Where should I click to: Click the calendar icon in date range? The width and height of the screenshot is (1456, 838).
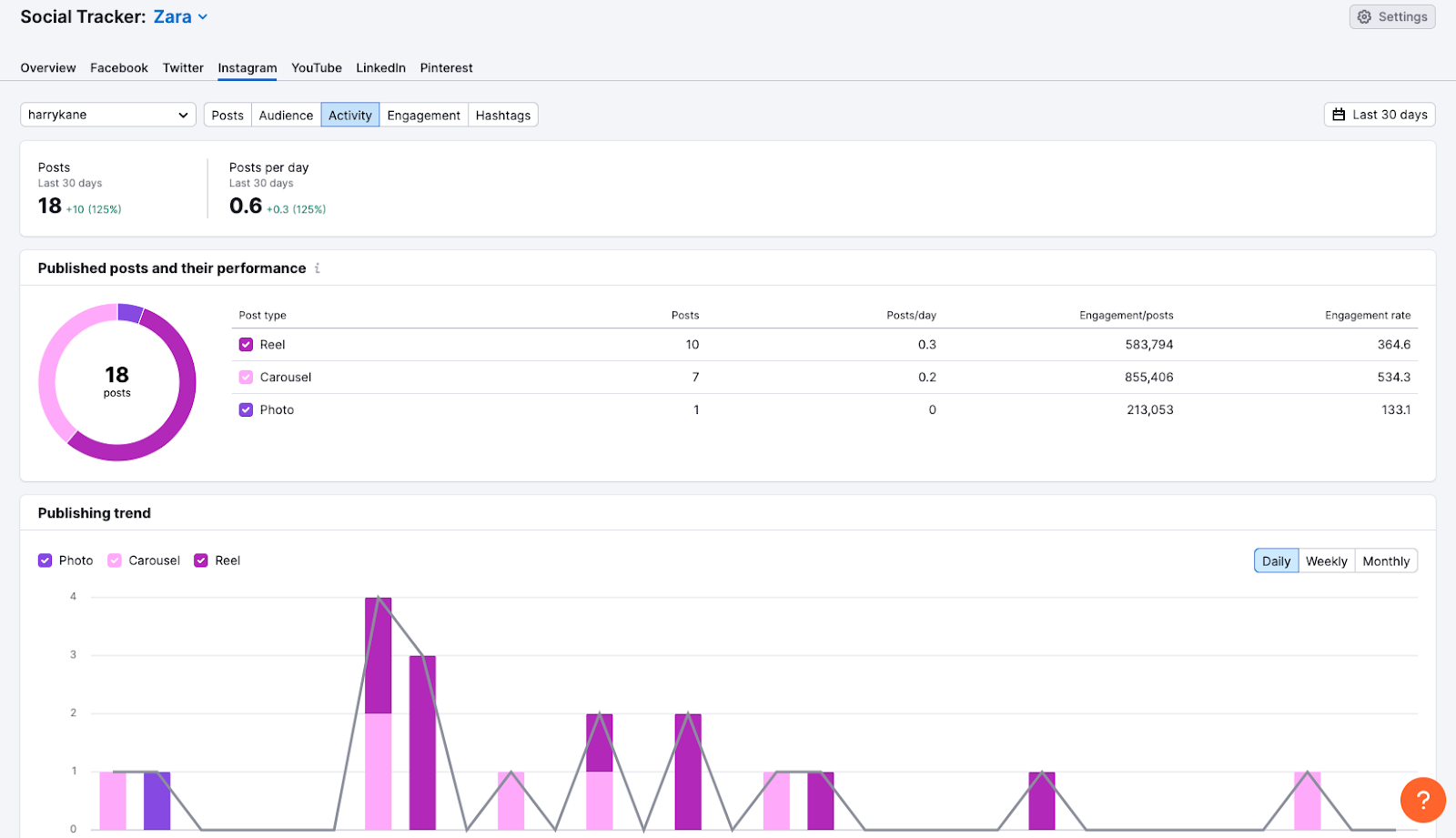[x=1339, y=115]
